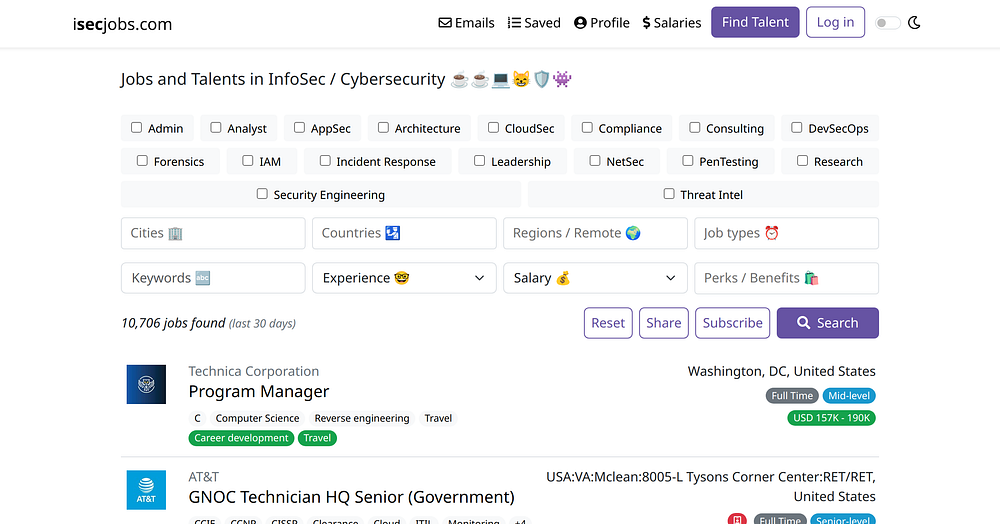Screen dimensions: 1000x524
Task: Click the Technica Corporation company logo
Action: coord(146,384)
